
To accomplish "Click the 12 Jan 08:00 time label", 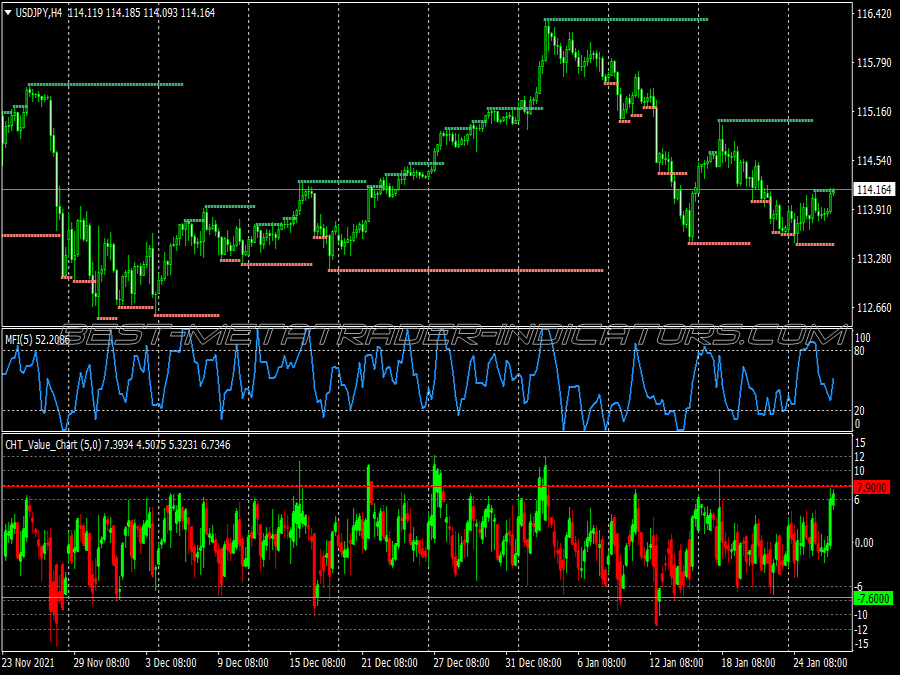I will pos(677,662).
